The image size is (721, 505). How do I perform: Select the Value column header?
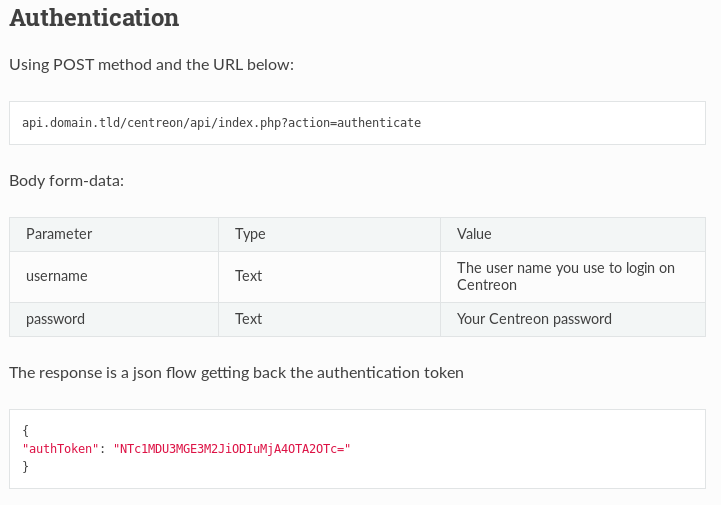[474, 234]
